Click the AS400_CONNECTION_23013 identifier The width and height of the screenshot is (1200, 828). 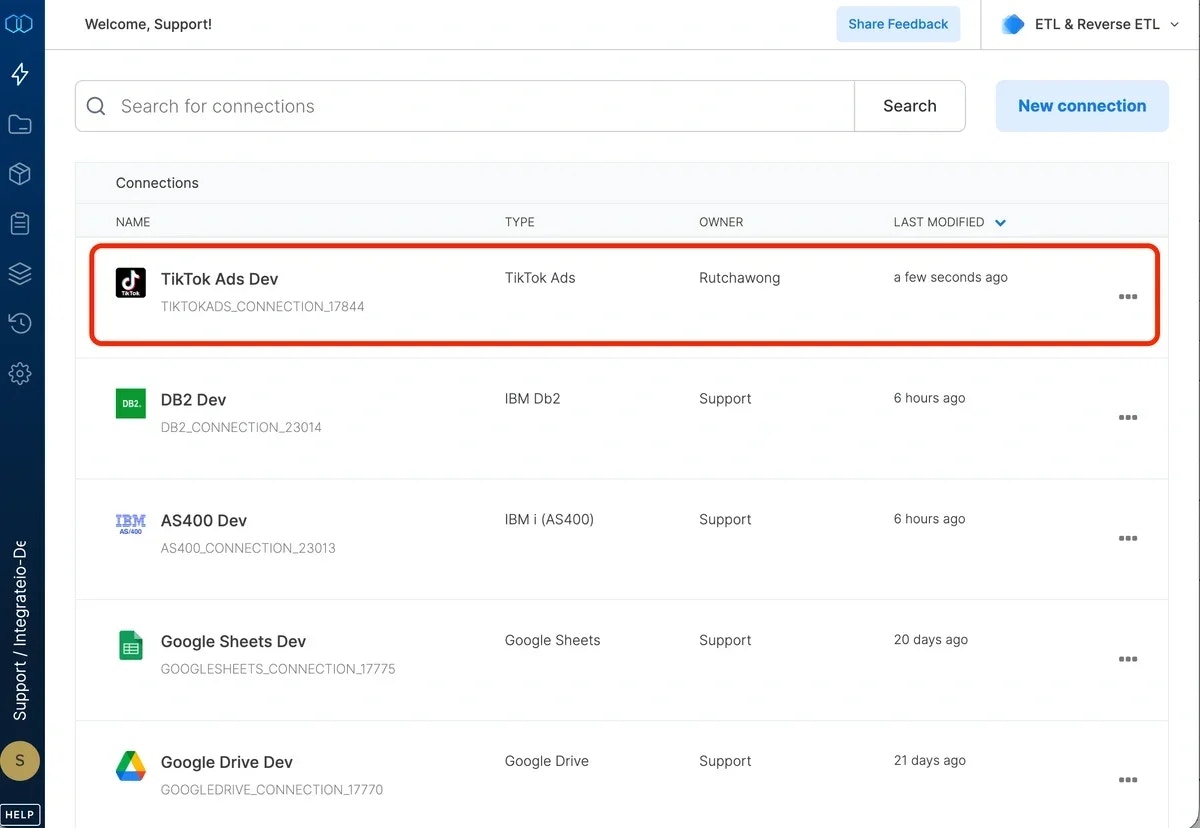click(x=248, y=549)
